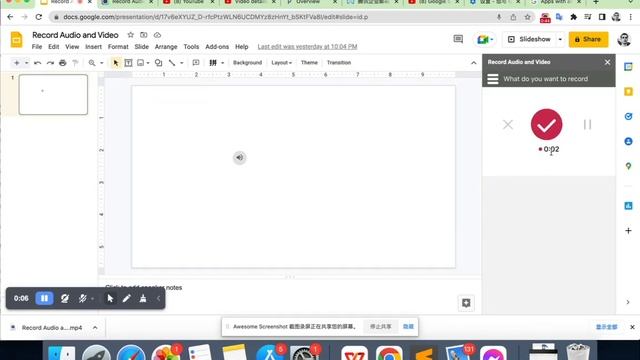
Task: Open the Insert menu
Action: pyautogui.click(x=93, y=47)
